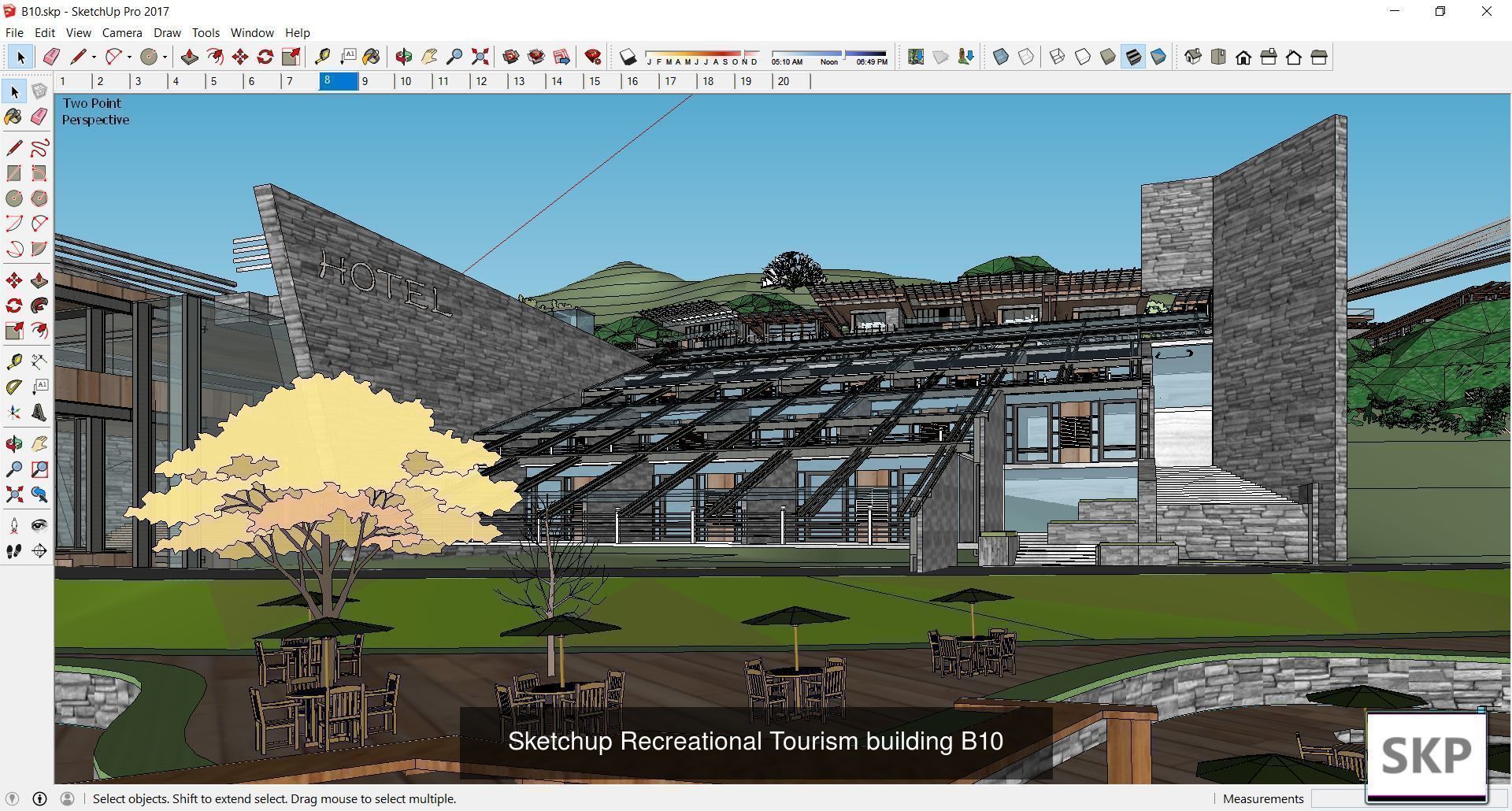Switch to the Top view icon
The height and width of the screenshot is (811, 1512).
pyautogui.click(x=1218, y=57)
